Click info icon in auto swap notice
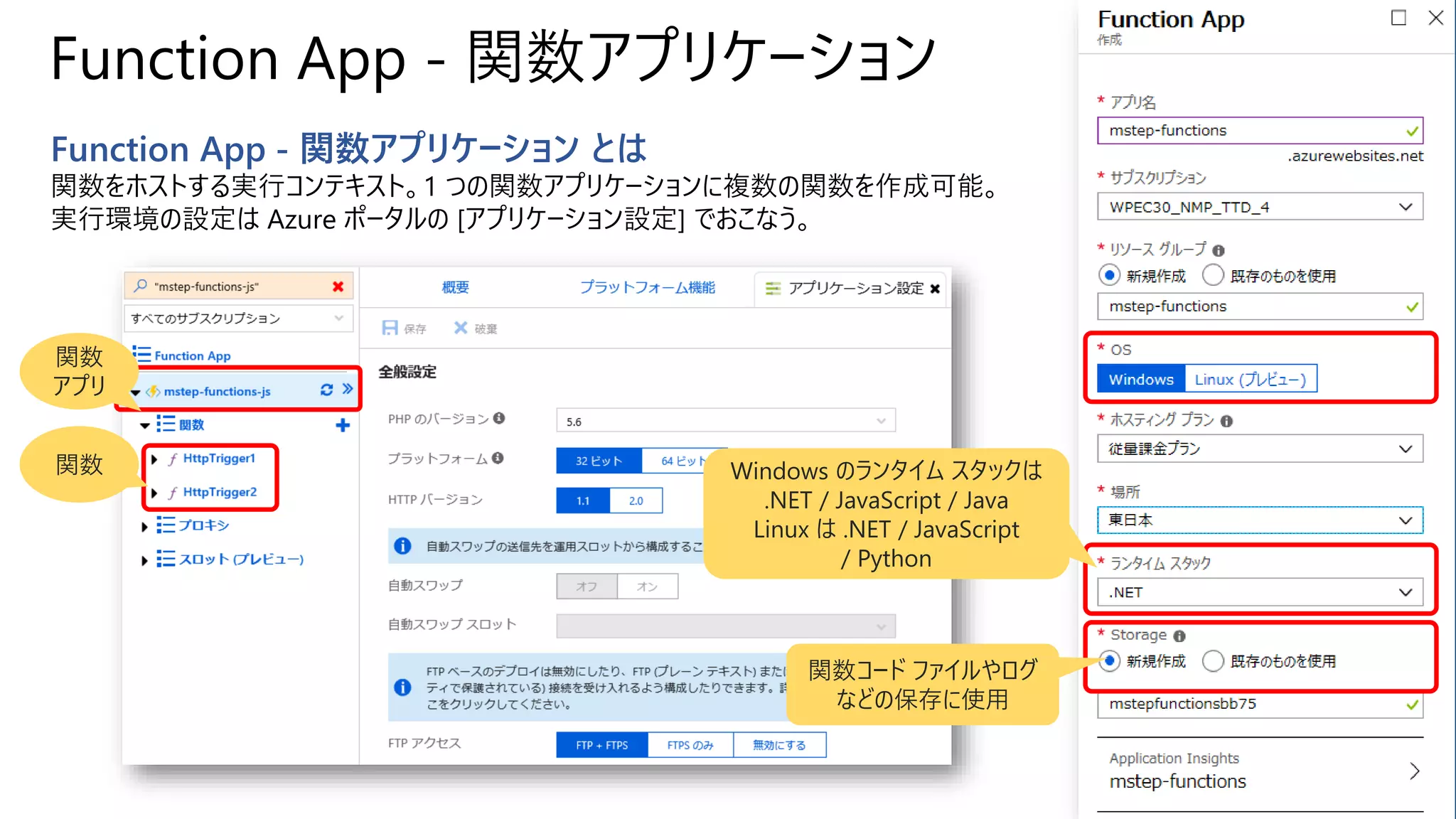1456x819 pixels. tap(402, 545)
